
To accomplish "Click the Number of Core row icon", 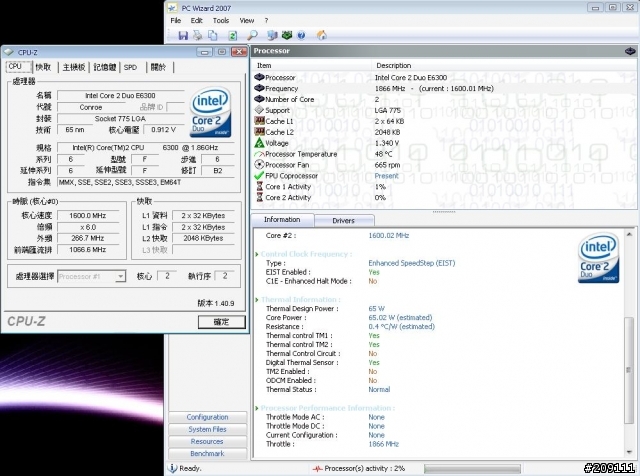I will tap(259, 99).
